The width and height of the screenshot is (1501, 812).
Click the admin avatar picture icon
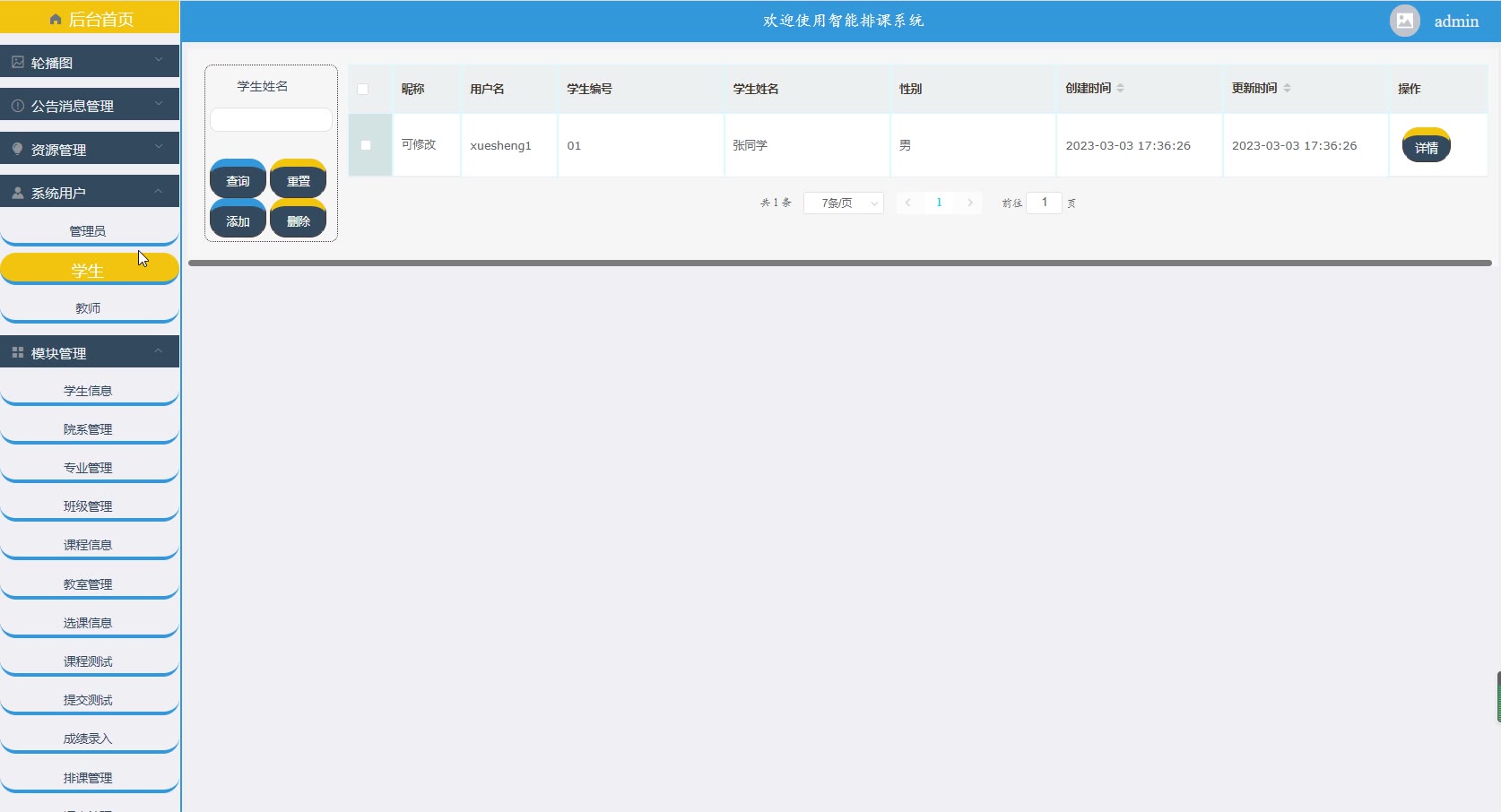coord(1405,21)
